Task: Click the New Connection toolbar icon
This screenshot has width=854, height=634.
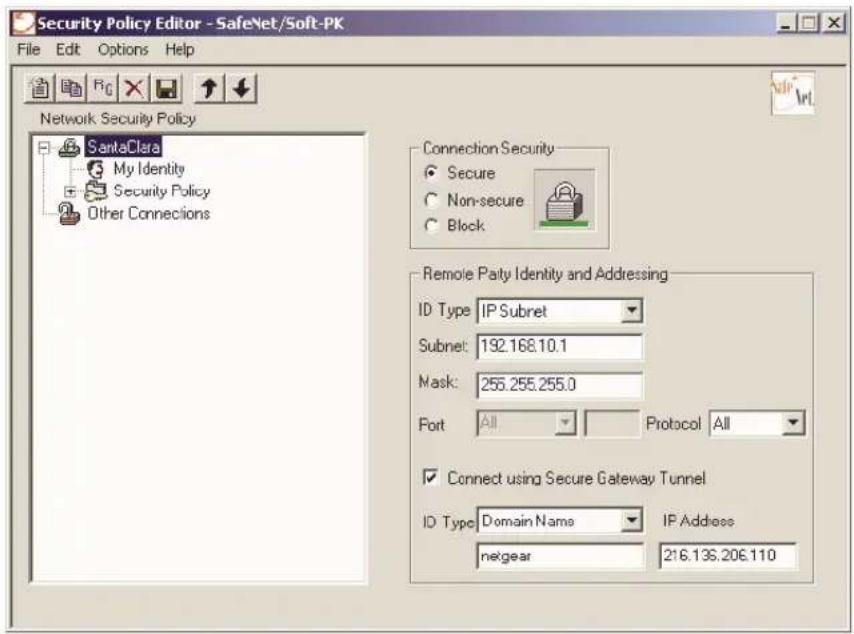Action: point(40,88)
